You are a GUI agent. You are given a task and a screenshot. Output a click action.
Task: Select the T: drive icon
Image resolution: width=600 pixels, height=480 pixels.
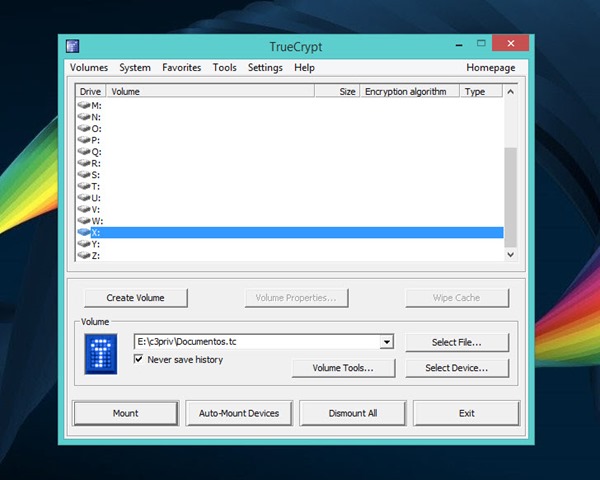tap(84, 186)
